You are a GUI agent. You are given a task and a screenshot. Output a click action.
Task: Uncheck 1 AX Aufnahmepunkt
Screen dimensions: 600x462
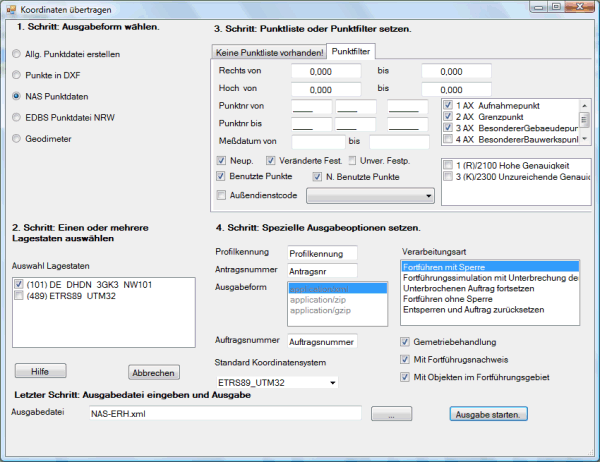448,105
